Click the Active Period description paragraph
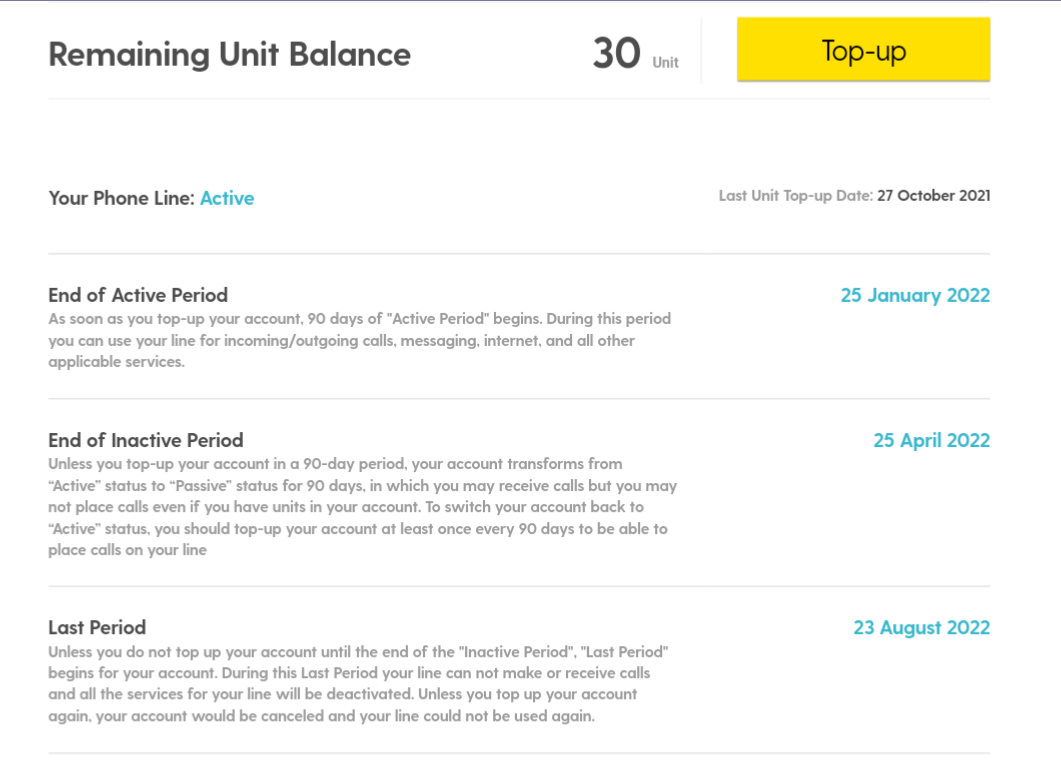1061x762 pixels. [359, 341]
